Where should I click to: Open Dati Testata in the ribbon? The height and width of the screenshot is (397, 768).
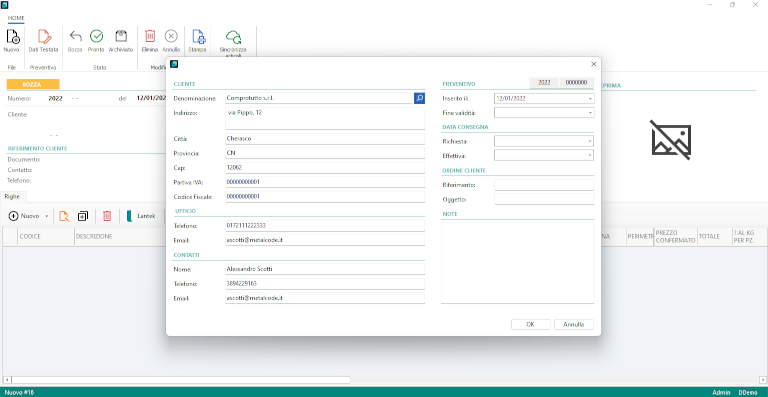click(x=44, y=37)
